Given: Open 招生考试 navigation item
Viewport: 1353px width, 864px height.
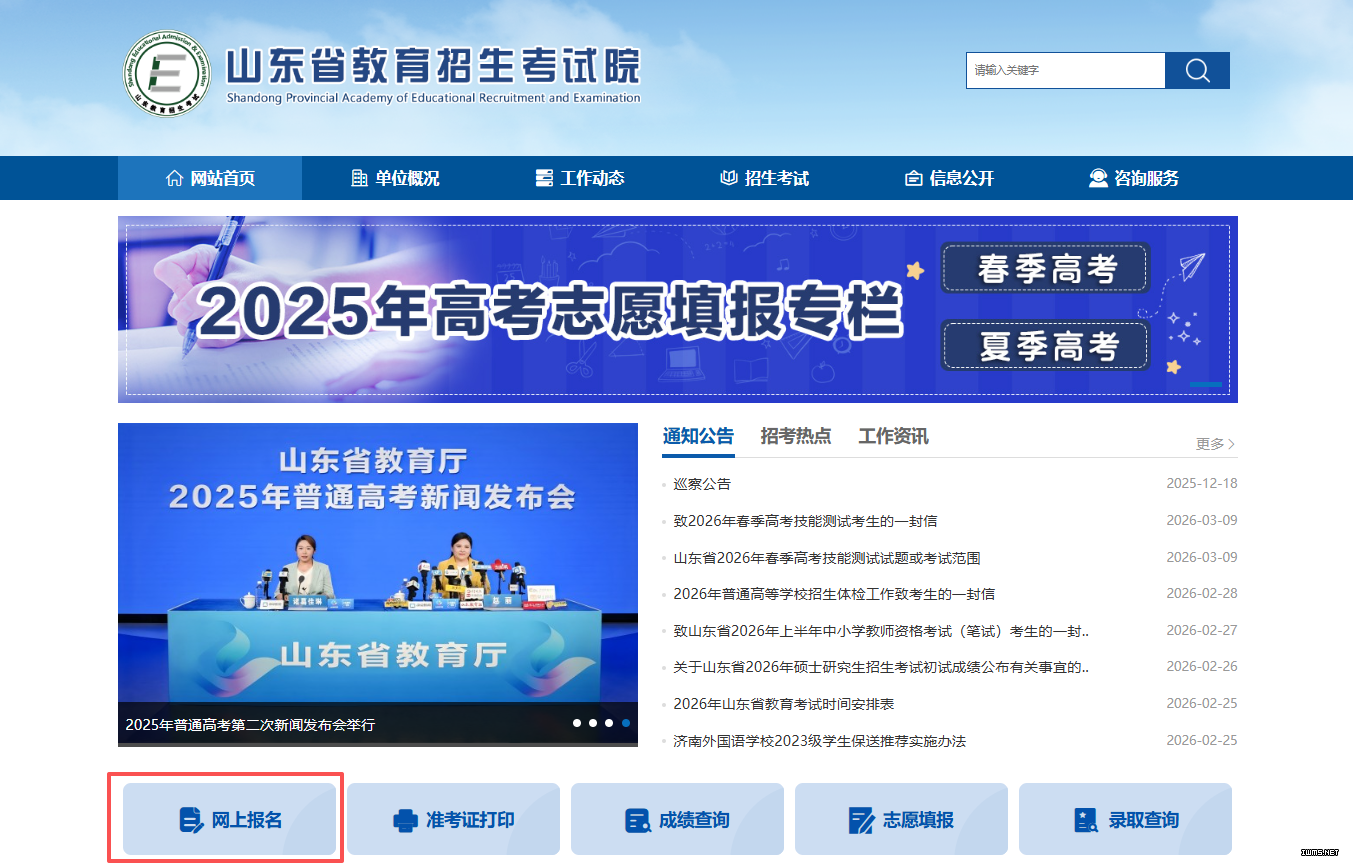Looking at the screenshot, I should click(764, 178).
